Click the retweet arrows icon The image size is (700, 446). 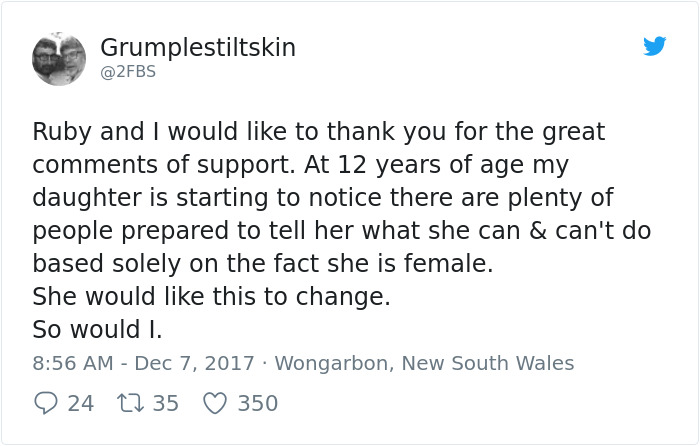(130, 403)
